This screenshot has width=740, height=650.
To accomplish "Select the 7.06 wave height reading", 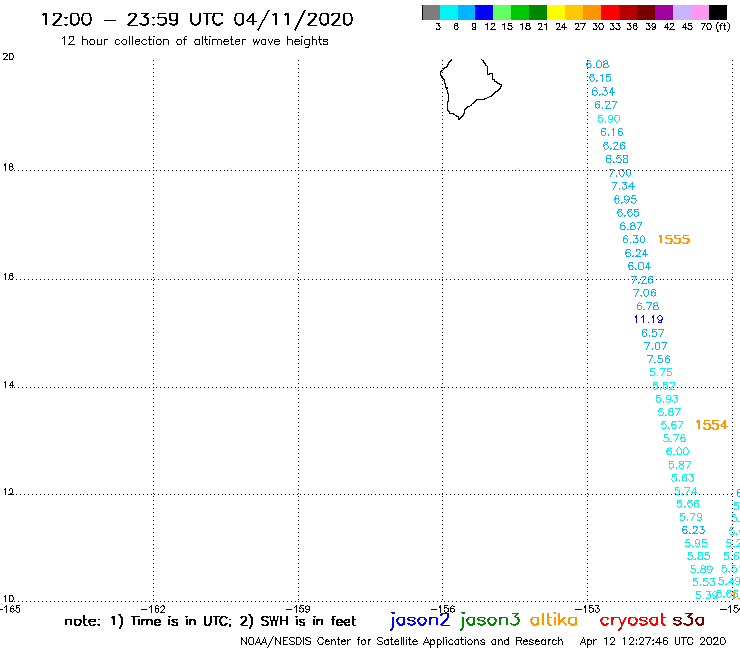I will coord(645,293).
